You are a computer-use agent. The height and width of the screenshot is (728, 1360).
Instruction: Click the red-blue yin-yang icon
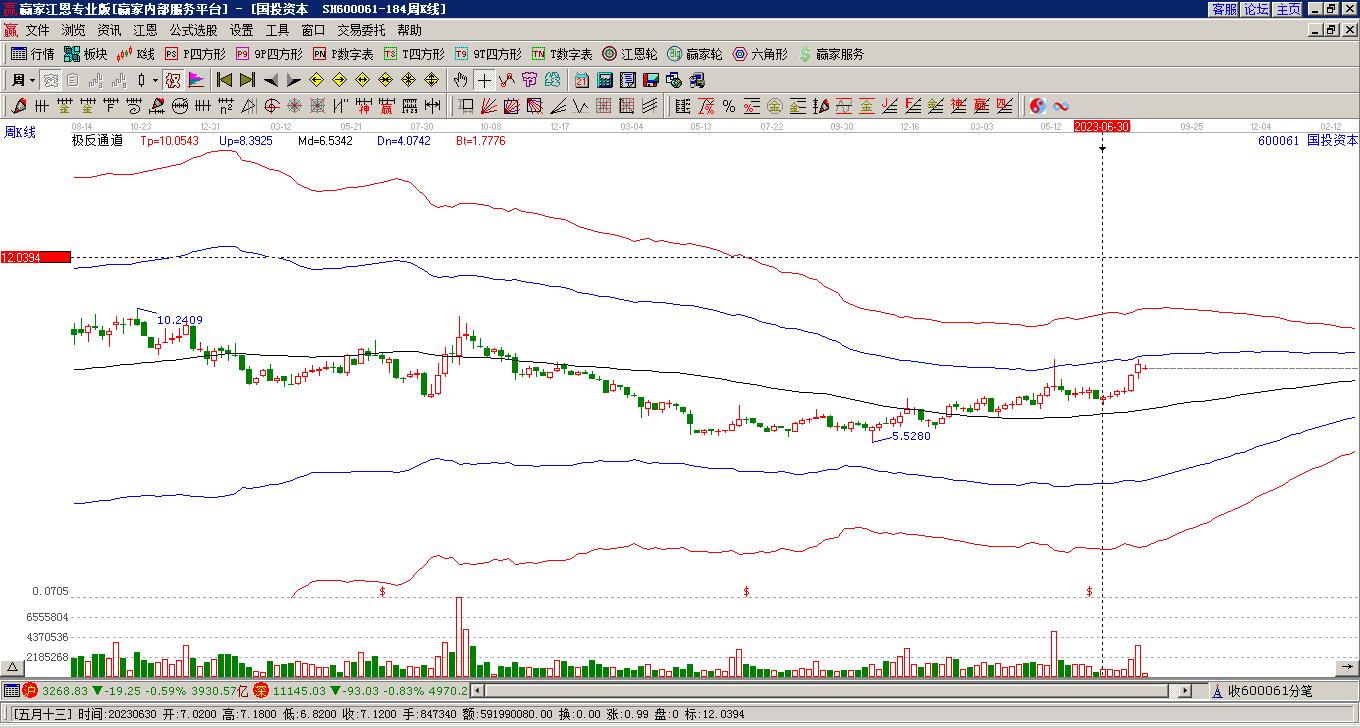(x=1038, y=106)
